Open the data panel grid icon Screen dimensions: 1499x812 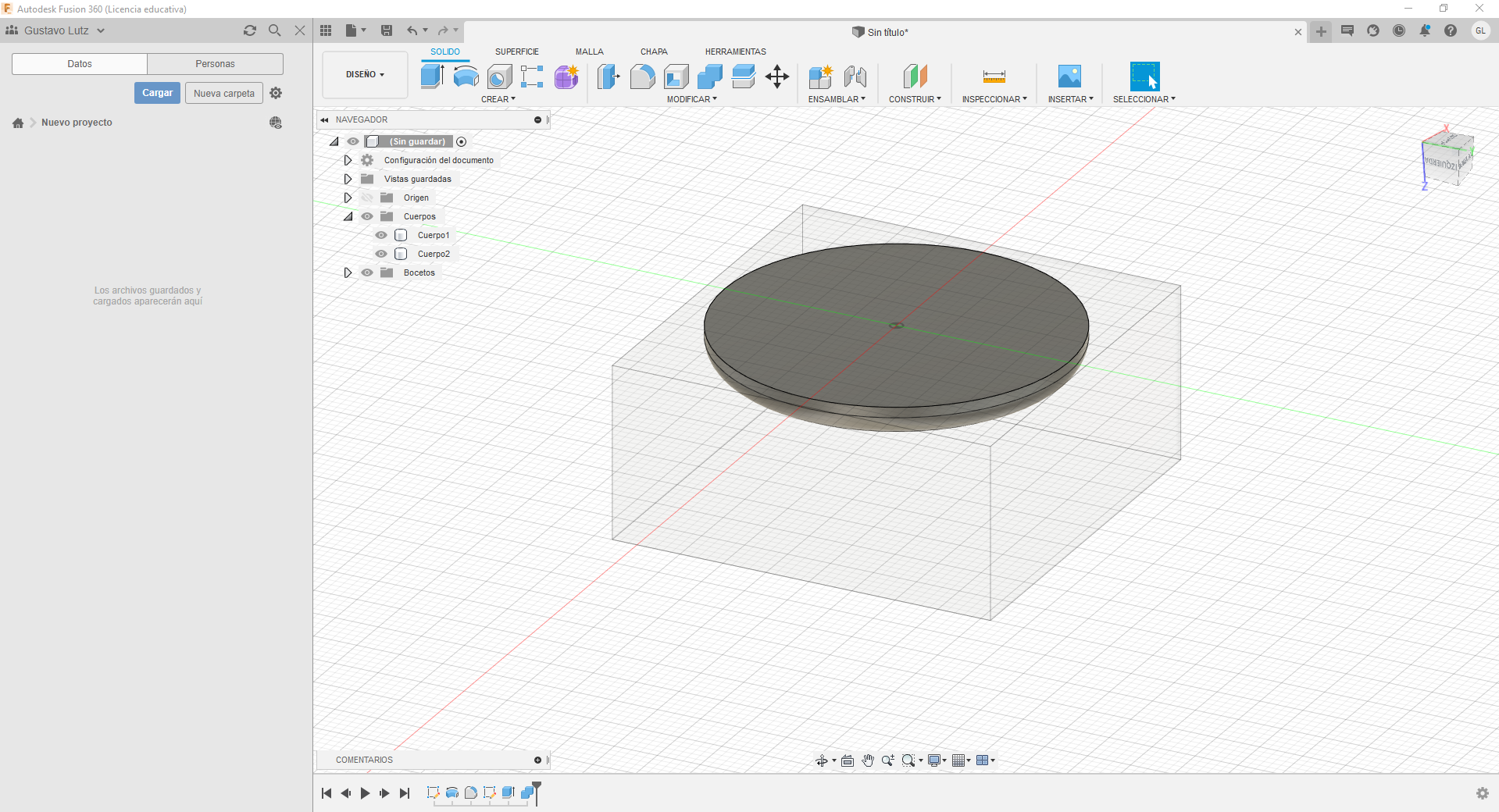point(326,30)
